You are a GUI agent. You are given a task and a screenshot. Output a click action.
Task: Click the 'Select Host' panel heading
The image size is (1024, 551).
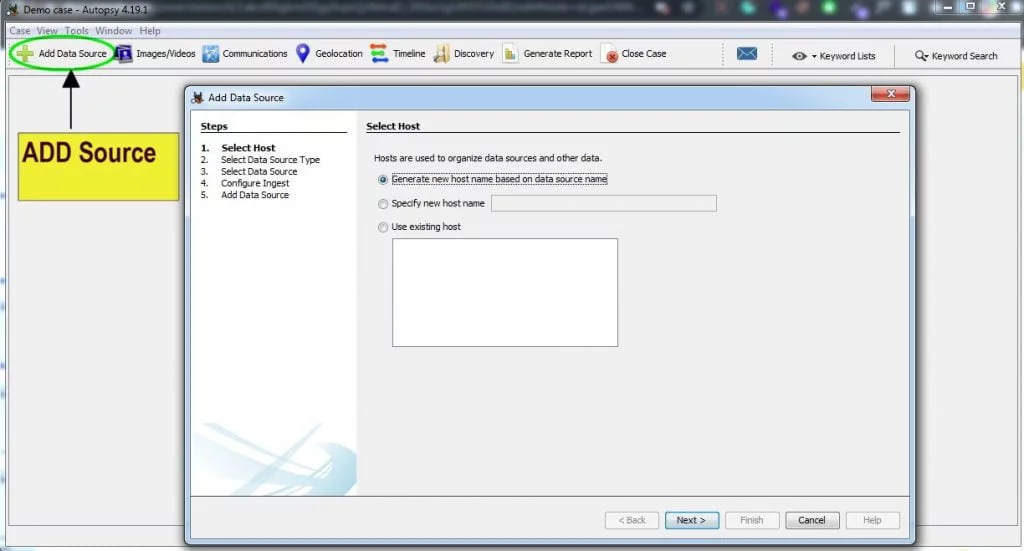coord(393,126)
